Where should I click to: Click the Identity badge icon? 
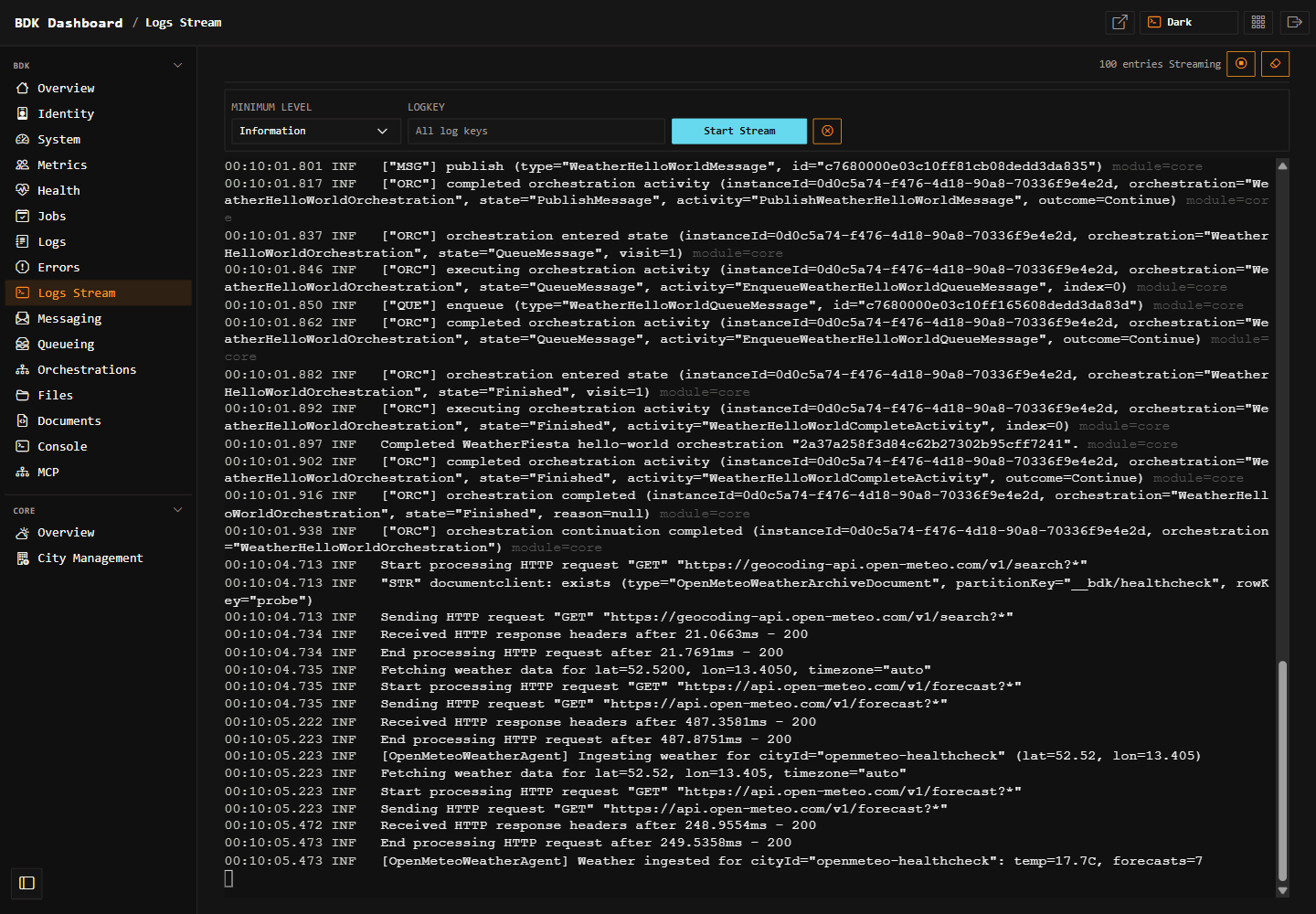[23, 113]
